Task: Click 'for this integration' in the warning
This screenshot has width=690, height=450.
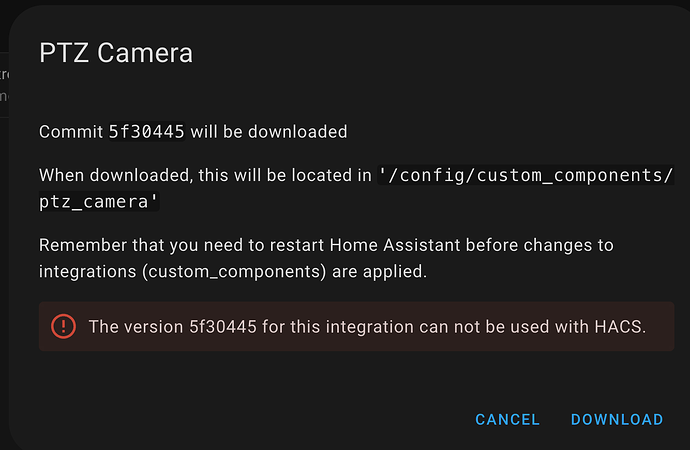Action: click(x=311, y=326)
